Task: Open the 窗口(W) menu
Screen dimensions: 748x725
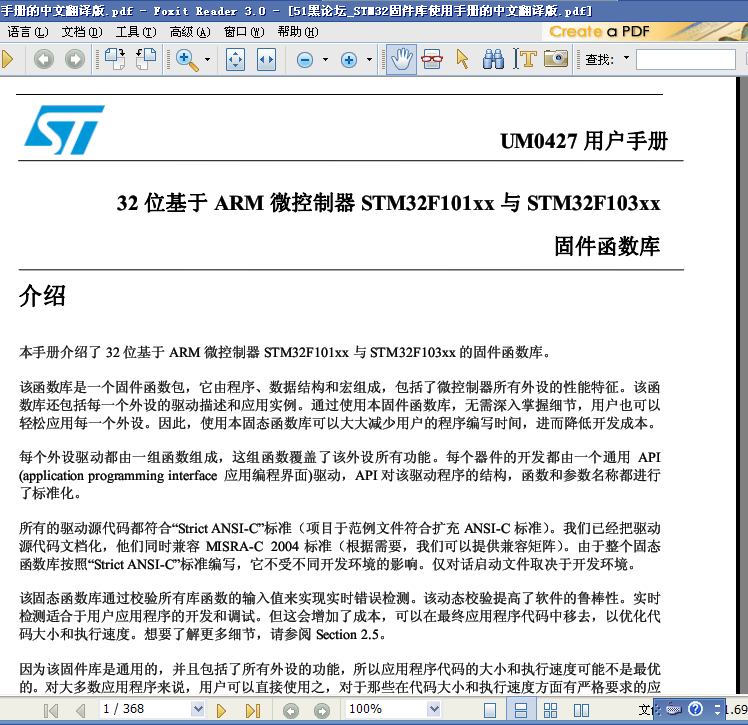Action: pyautogui.click(x=244, y=32)
